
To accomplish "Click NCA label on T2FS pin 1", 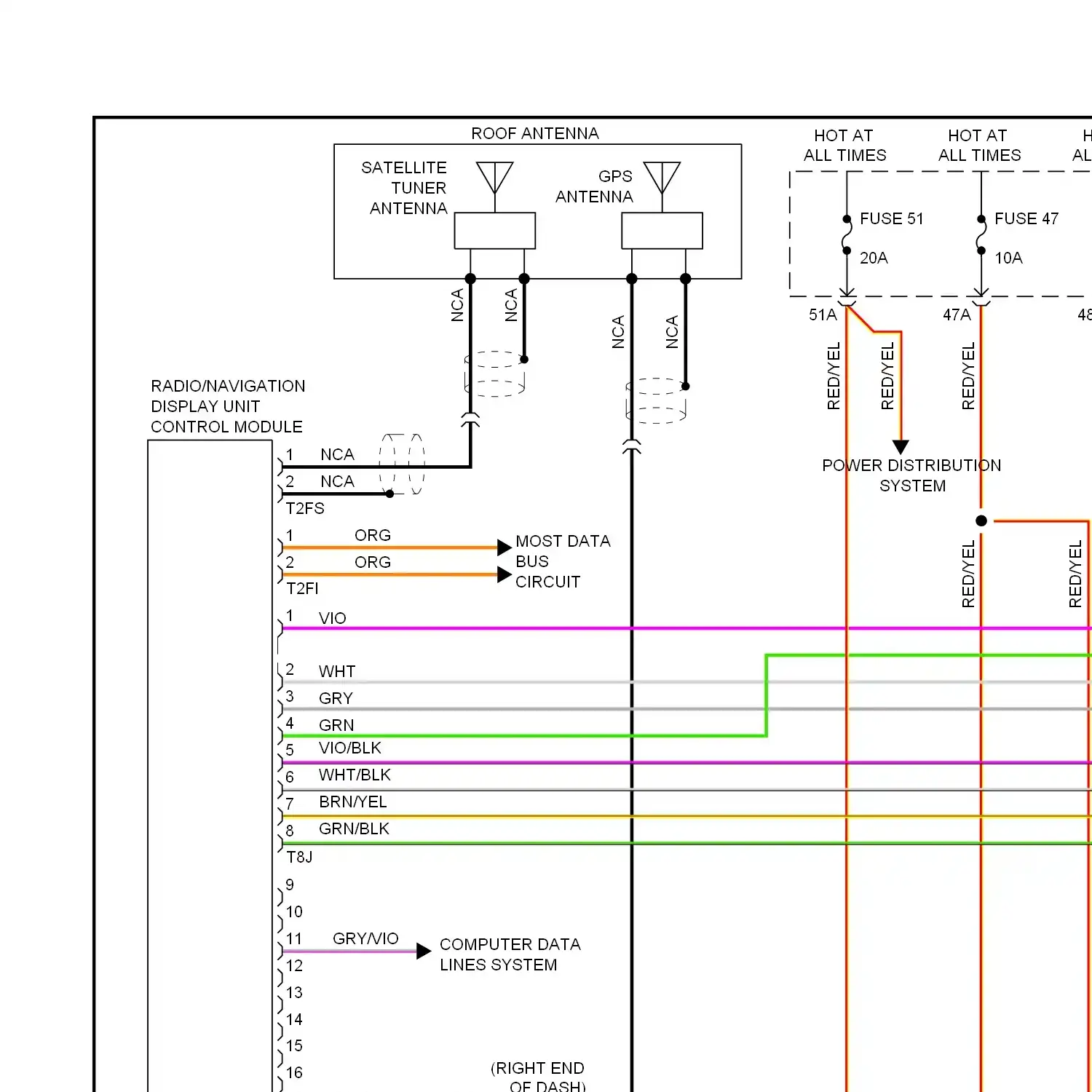I will coord(337,454).
